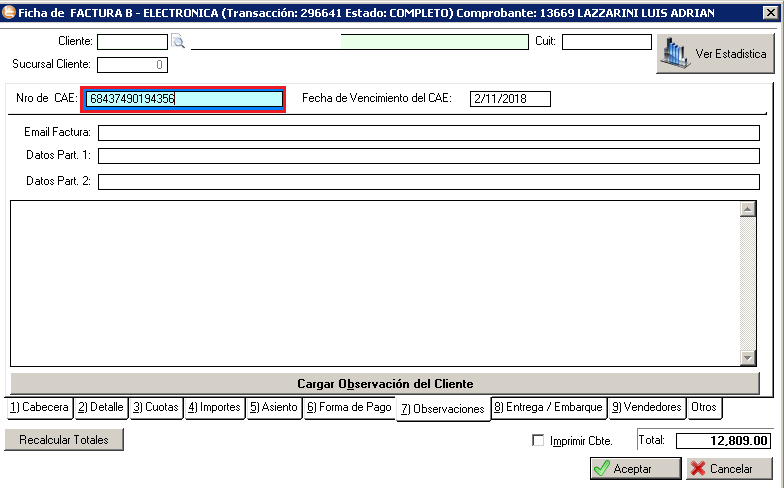Focus the Email Factura text field
Image resolution: width=784 pixels, height=488 pixels.
coord(428,133)
